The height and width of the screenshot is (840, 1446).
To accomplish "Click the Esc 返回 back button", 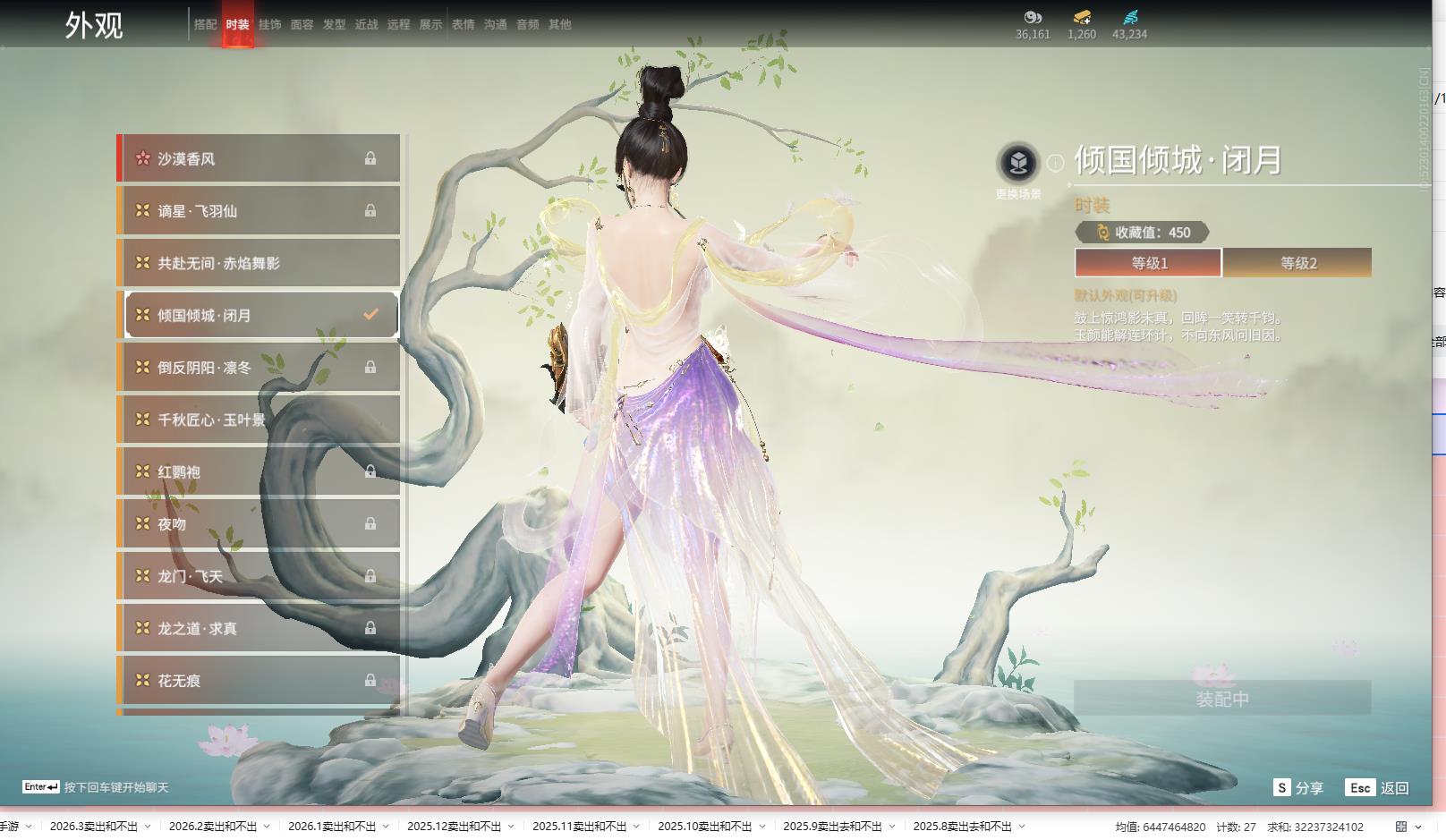I will 1378,787.
